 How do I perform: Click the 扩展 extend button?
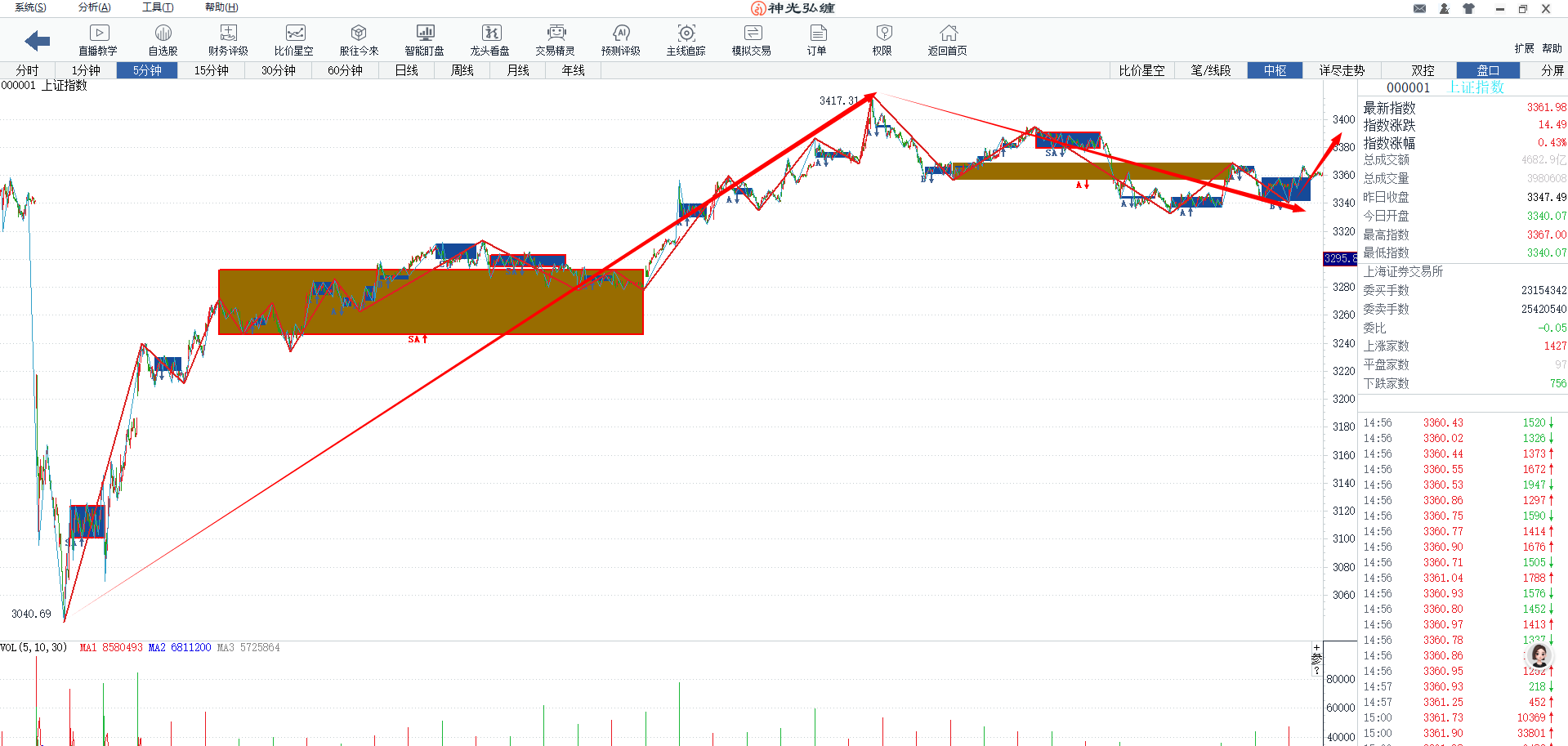[1524, 48]
